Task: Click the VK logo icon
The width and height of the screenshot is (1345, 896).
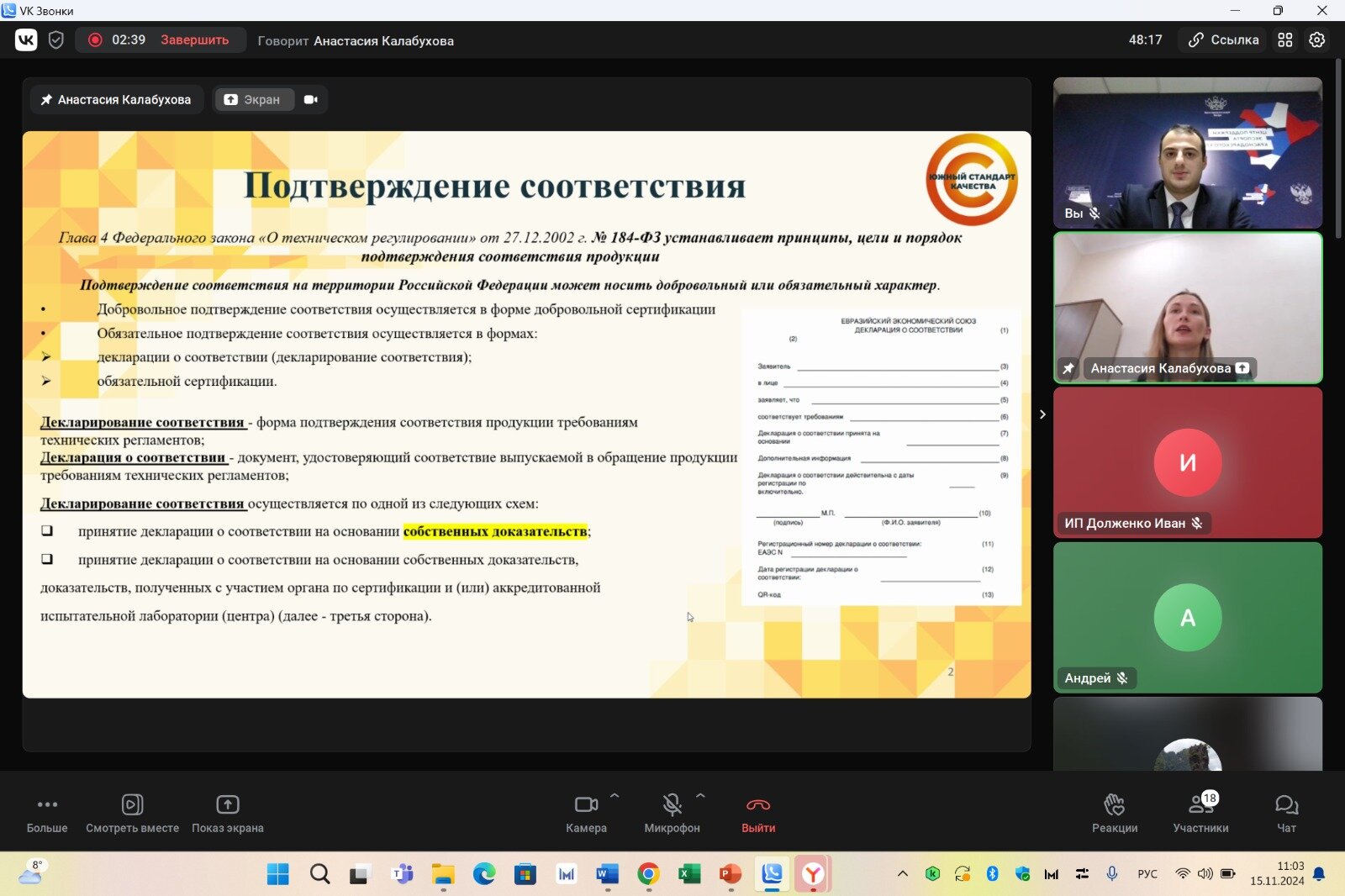Action: 26,40
